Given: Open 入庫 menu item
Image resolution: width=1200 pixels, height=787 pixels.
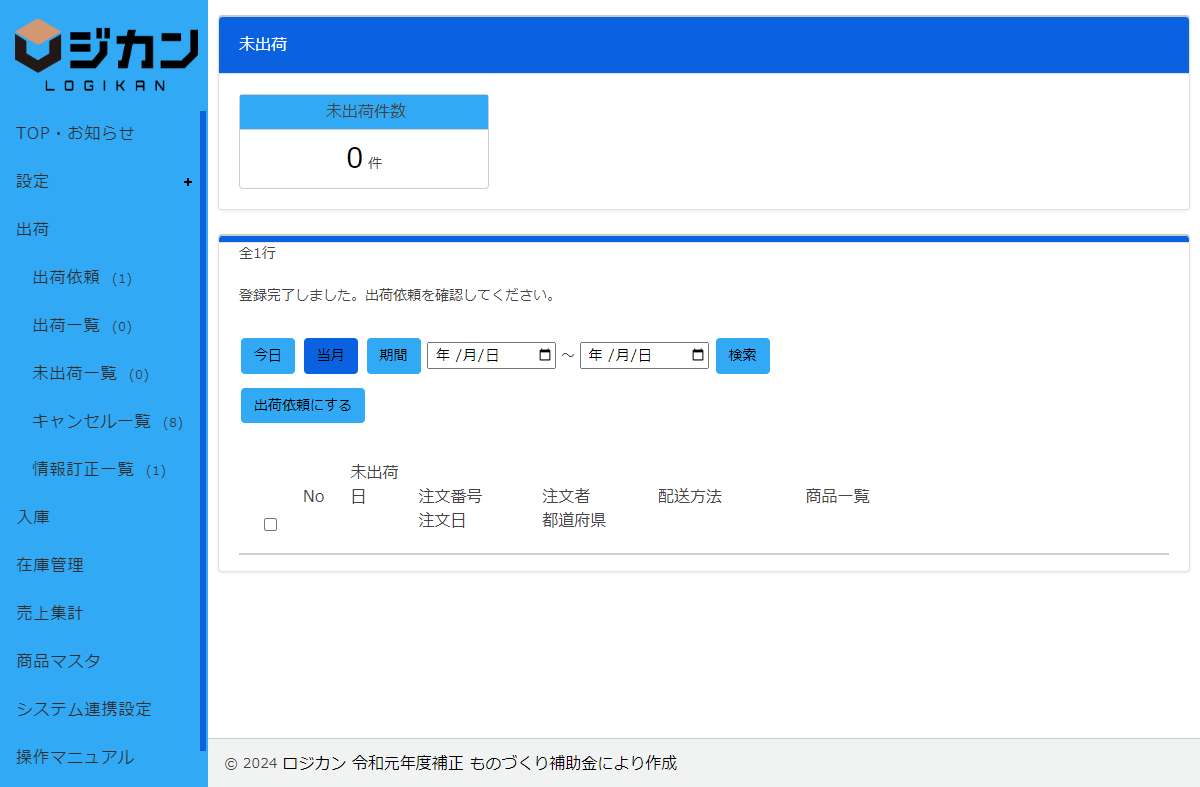Looking at the screenshot, I should (x=33, y=517).
